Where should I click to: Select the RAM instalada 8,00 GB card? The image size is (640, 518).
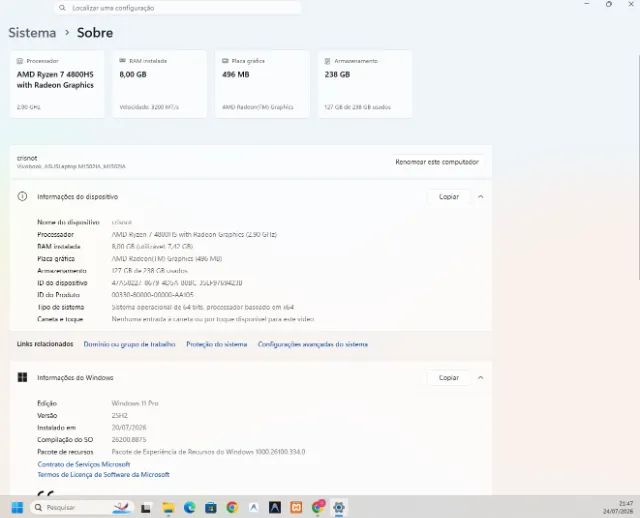[160, 84]
